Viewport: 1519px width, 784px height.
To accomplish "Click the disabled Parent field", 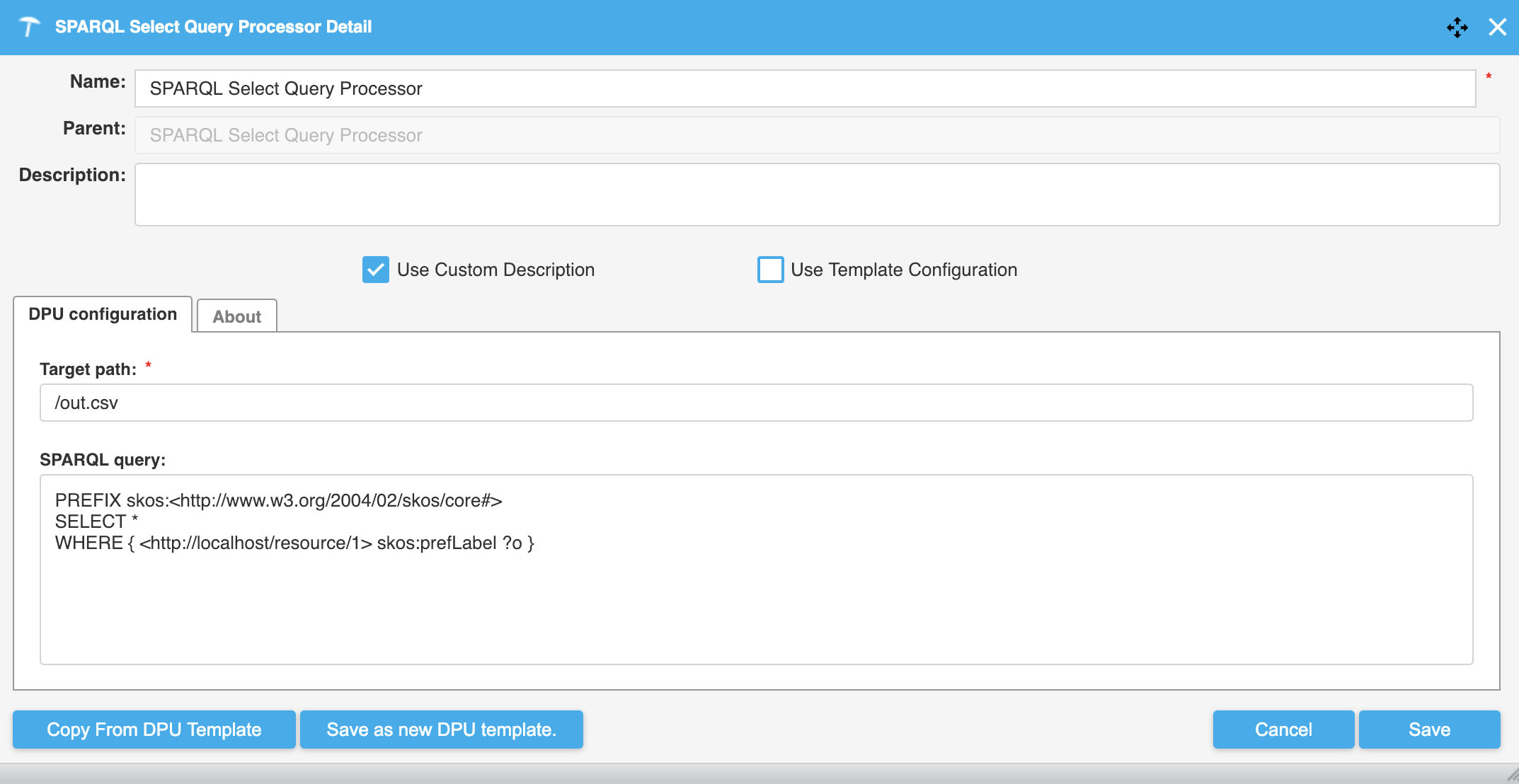I will tap(817, 135).
